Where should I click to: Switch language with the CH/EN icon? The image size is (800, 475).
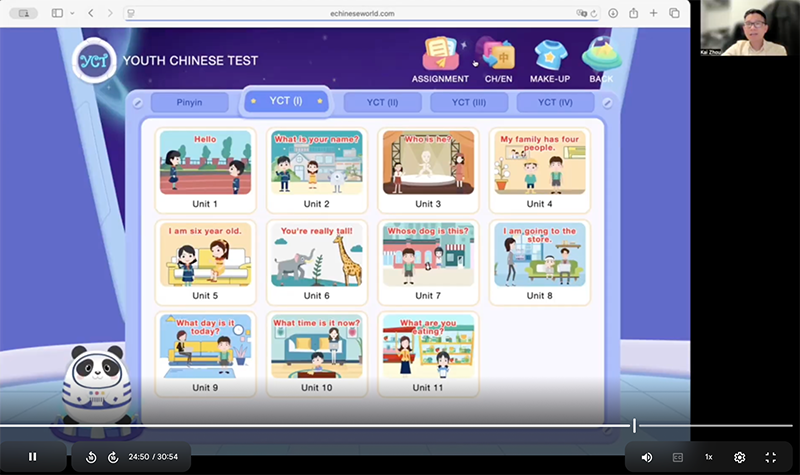coord(497,58)
